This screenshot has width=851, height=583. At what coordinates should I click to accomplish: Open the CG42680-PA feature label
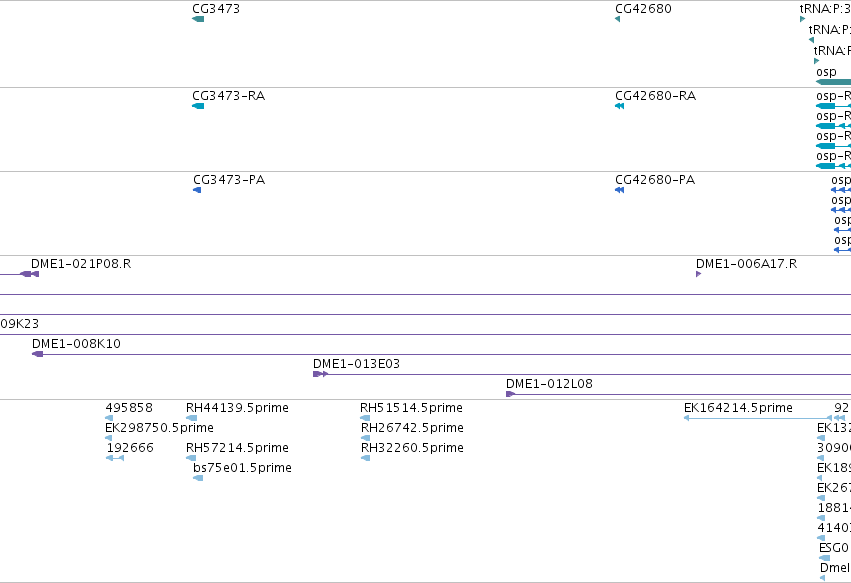655,180
